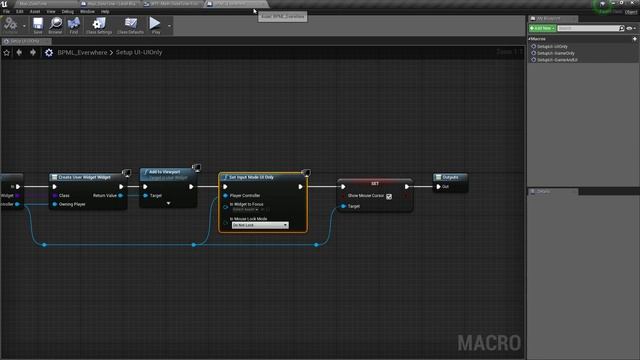Click the In Mouse Lock Mode pin
This screenshot has height=360, width=640.
coord(225,222)
